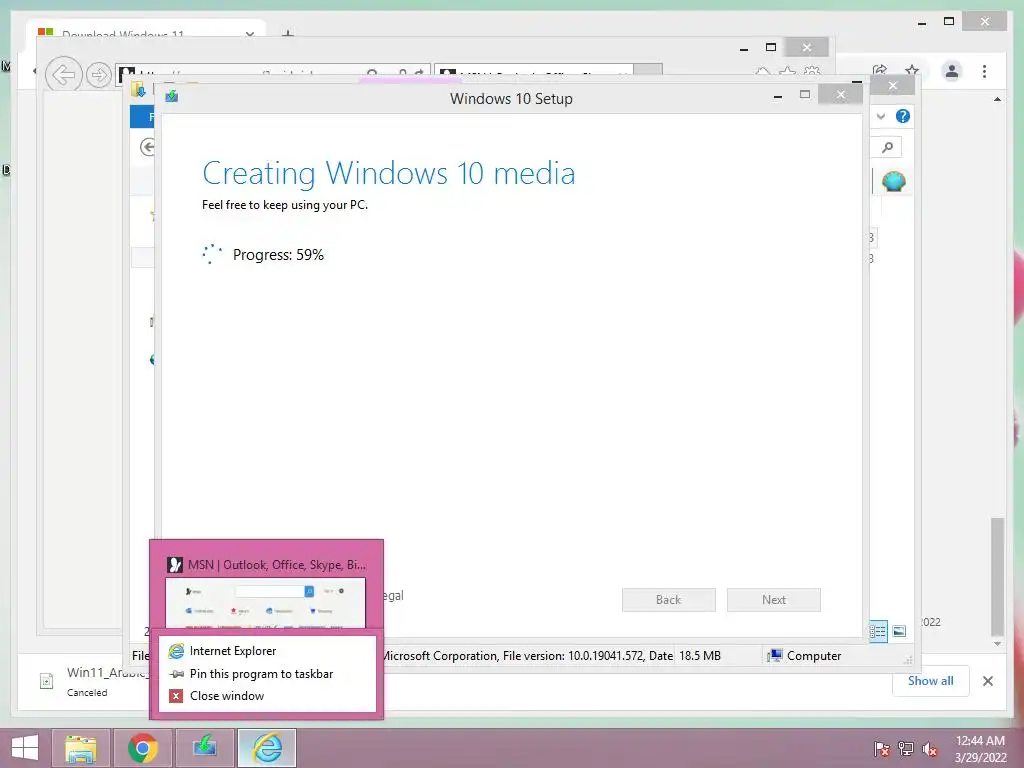The image size is (1024, 768).
Task: Click the Chrome share page icon
Action: (x=880, y=71)
